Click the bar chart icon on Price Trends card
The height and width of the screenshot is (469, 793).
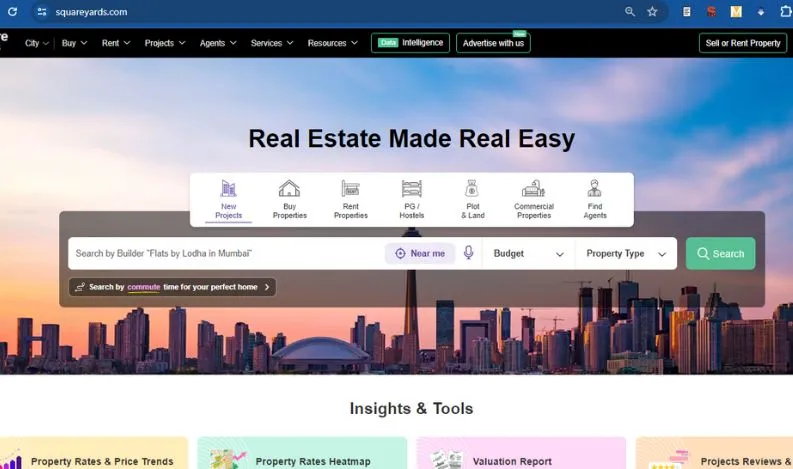point(11,459)
